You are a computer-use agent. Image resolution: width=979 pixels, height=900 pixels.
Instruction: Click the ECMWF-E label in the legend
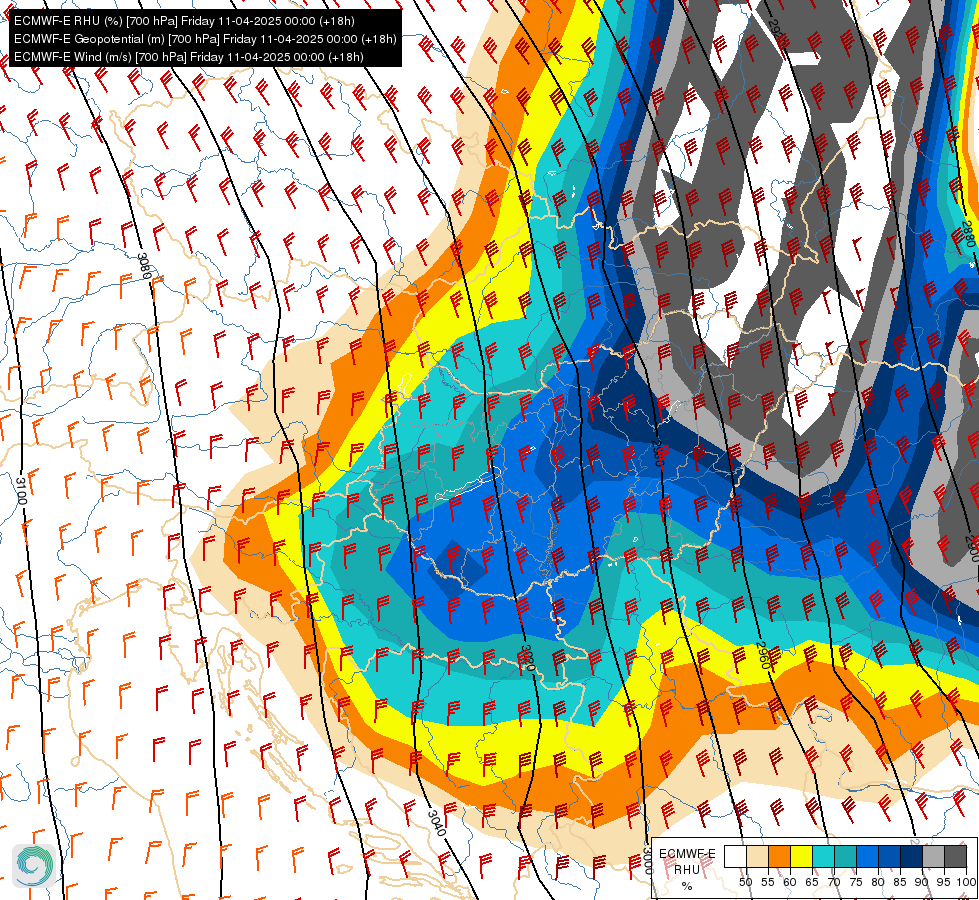[x=687, y=854]
